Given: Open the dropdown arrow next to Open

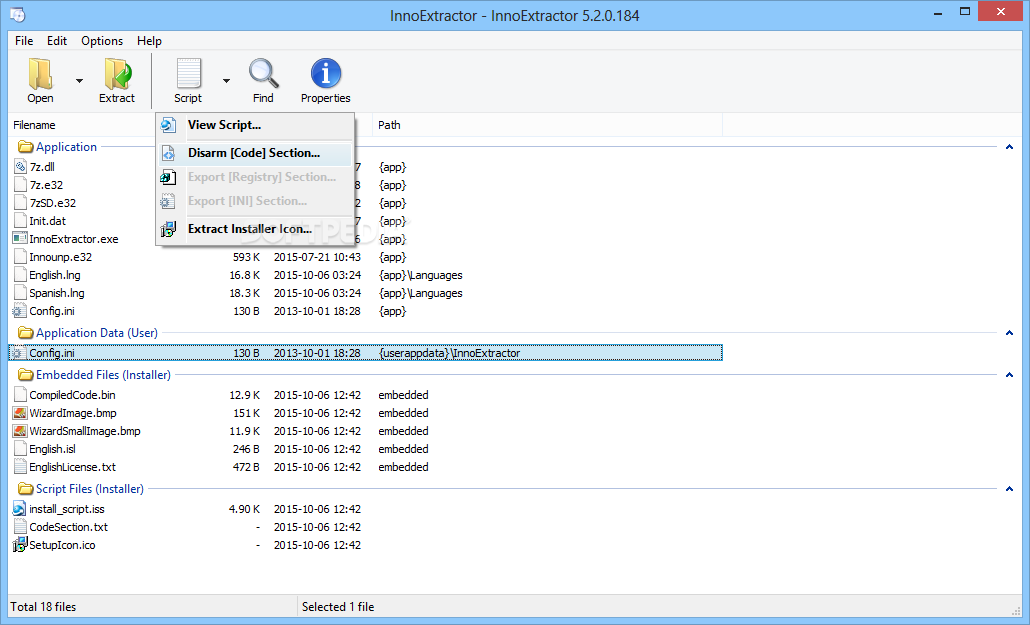Looking at the screenshot, I should pos(79,81).
